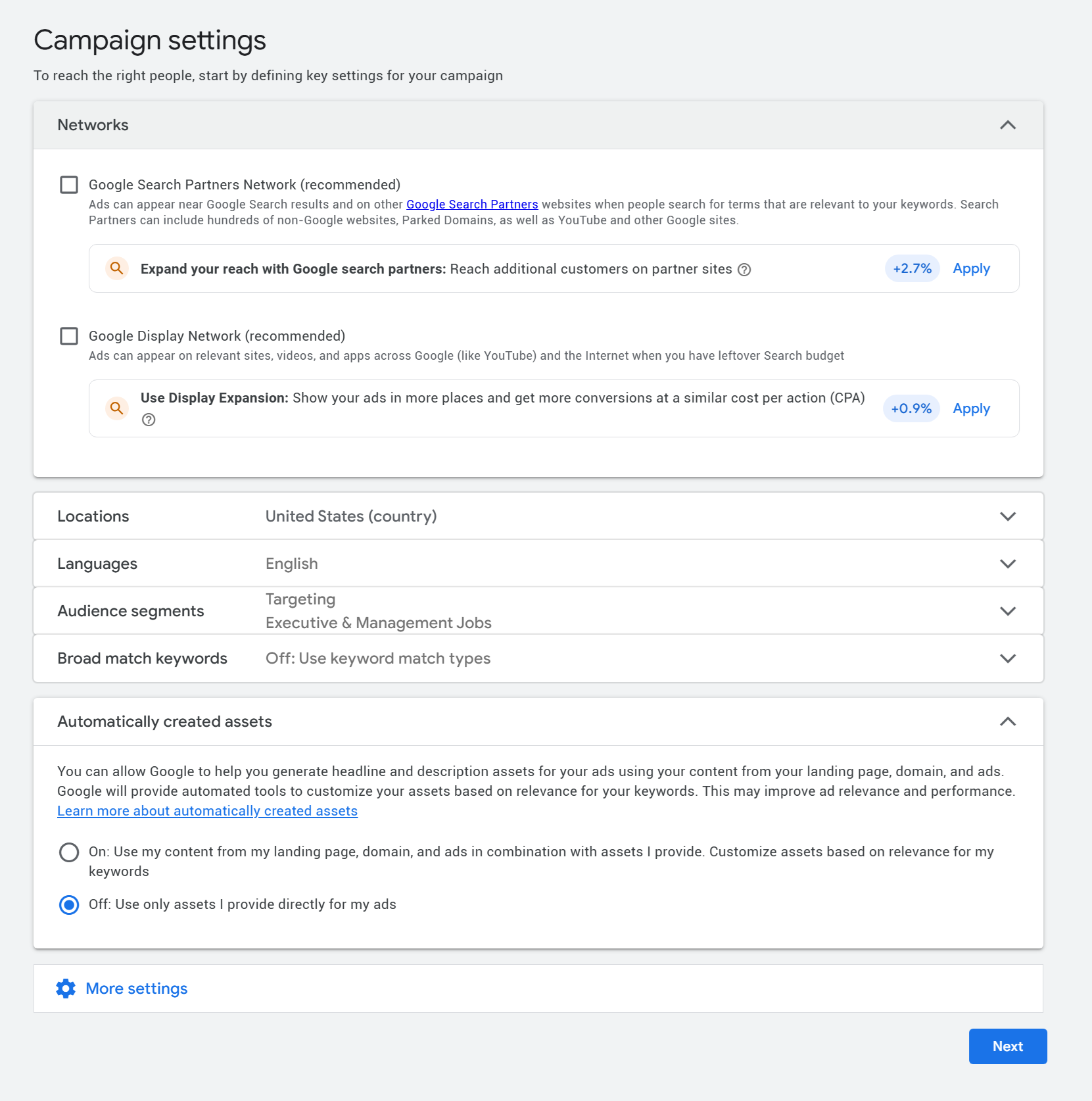Open the Google Search Partners link
This screenshot has width=1092, height=1101.
coord(472,205)
